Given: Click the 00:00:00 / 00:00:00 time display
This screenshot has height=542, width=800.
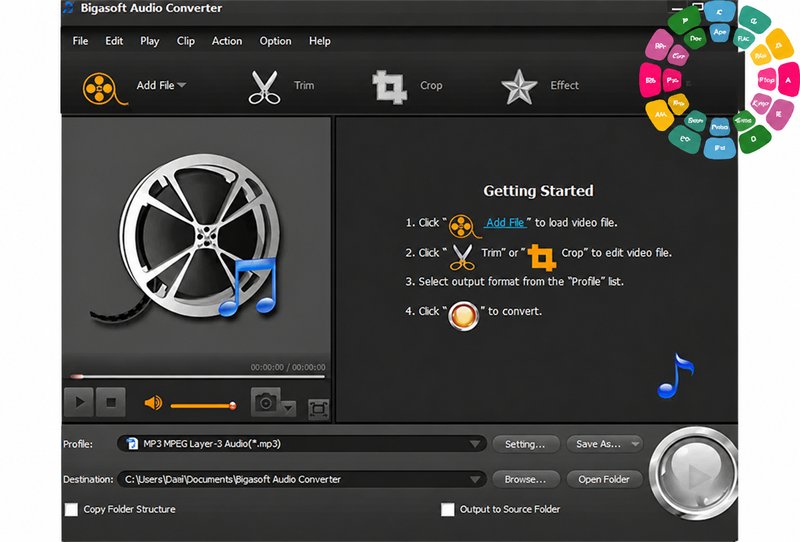Looking at the screenshot, I should (x=288, y=367).
